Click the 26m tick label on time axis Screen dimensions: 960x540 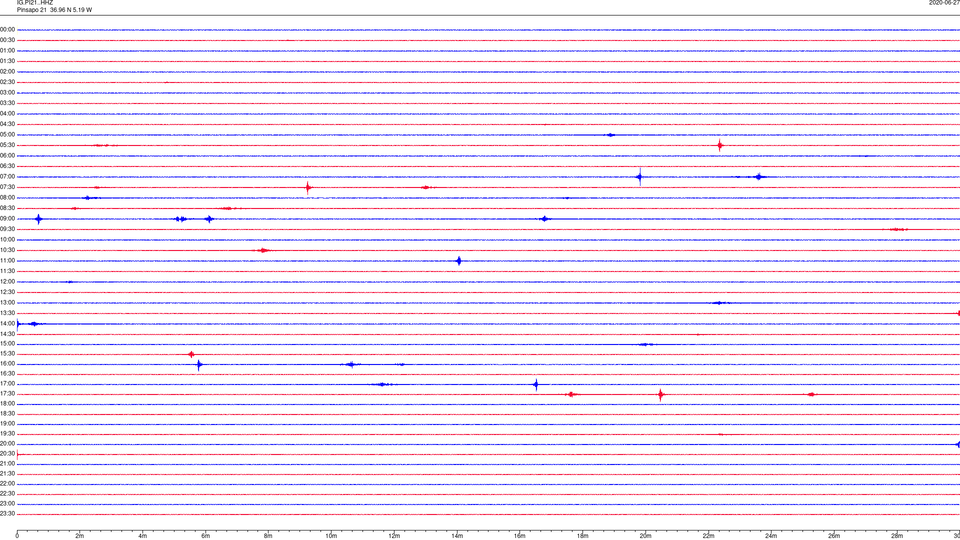[x=834, y=536]
